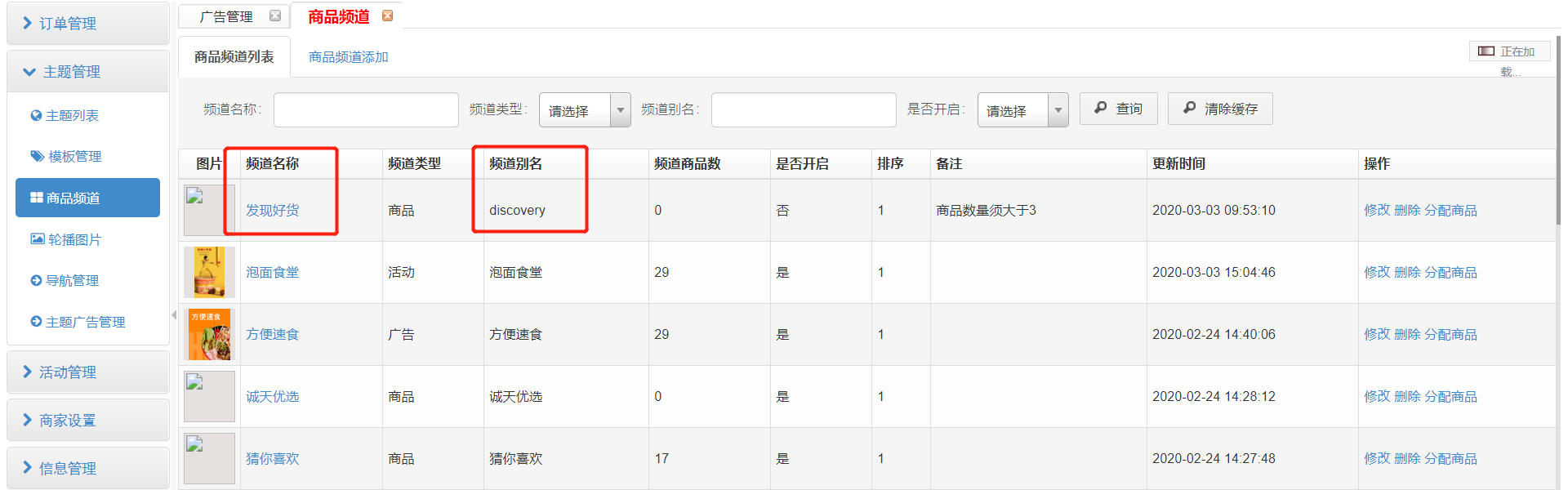Expand the 活动管理 section
The image size is (1568, 490).
tap(87, 372)
